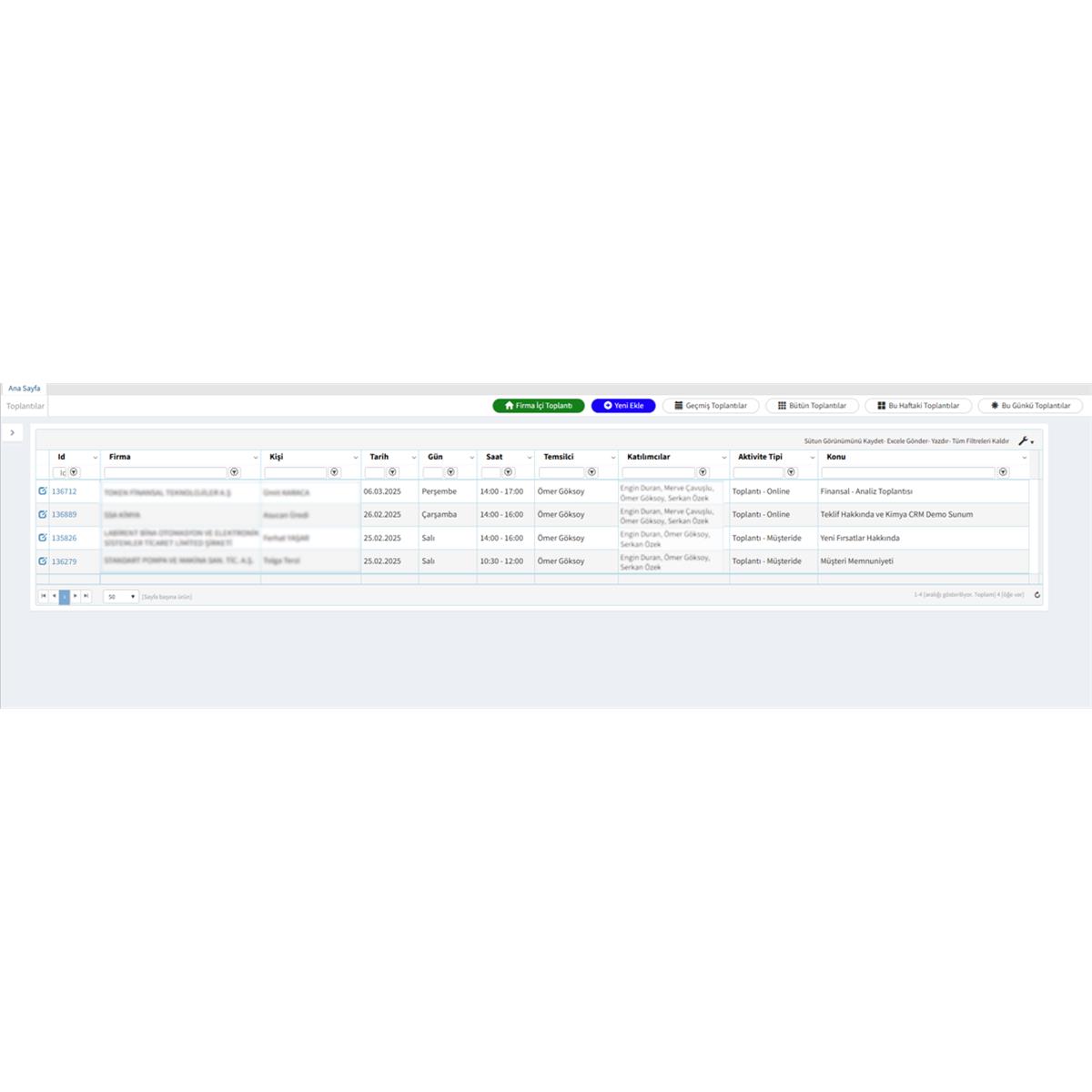Open edit icon for meeting 135826
The height and width of the screenshot is (1092, 1092).
(x=43, y=538)
